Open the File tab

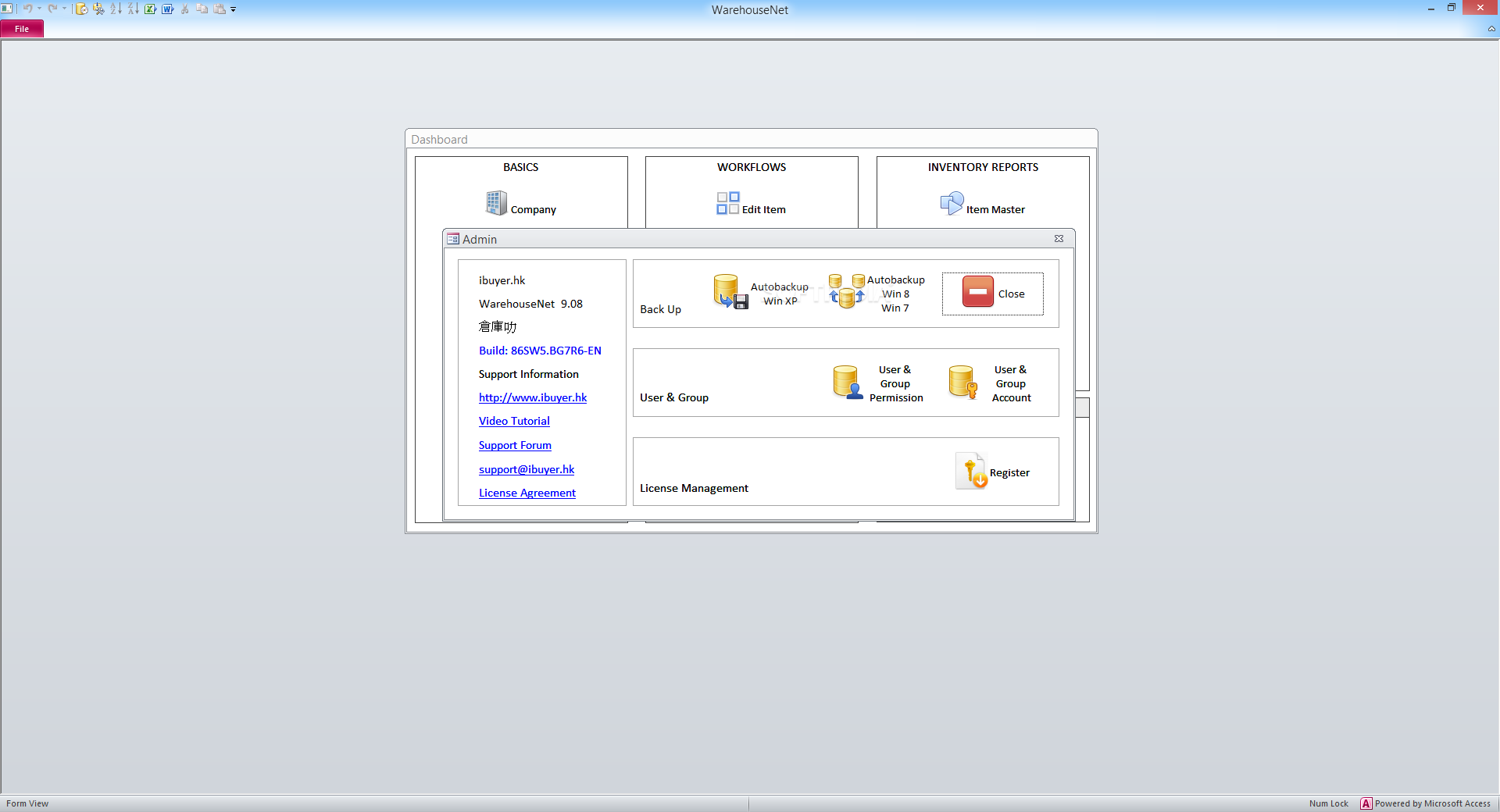tap(22, 29)
